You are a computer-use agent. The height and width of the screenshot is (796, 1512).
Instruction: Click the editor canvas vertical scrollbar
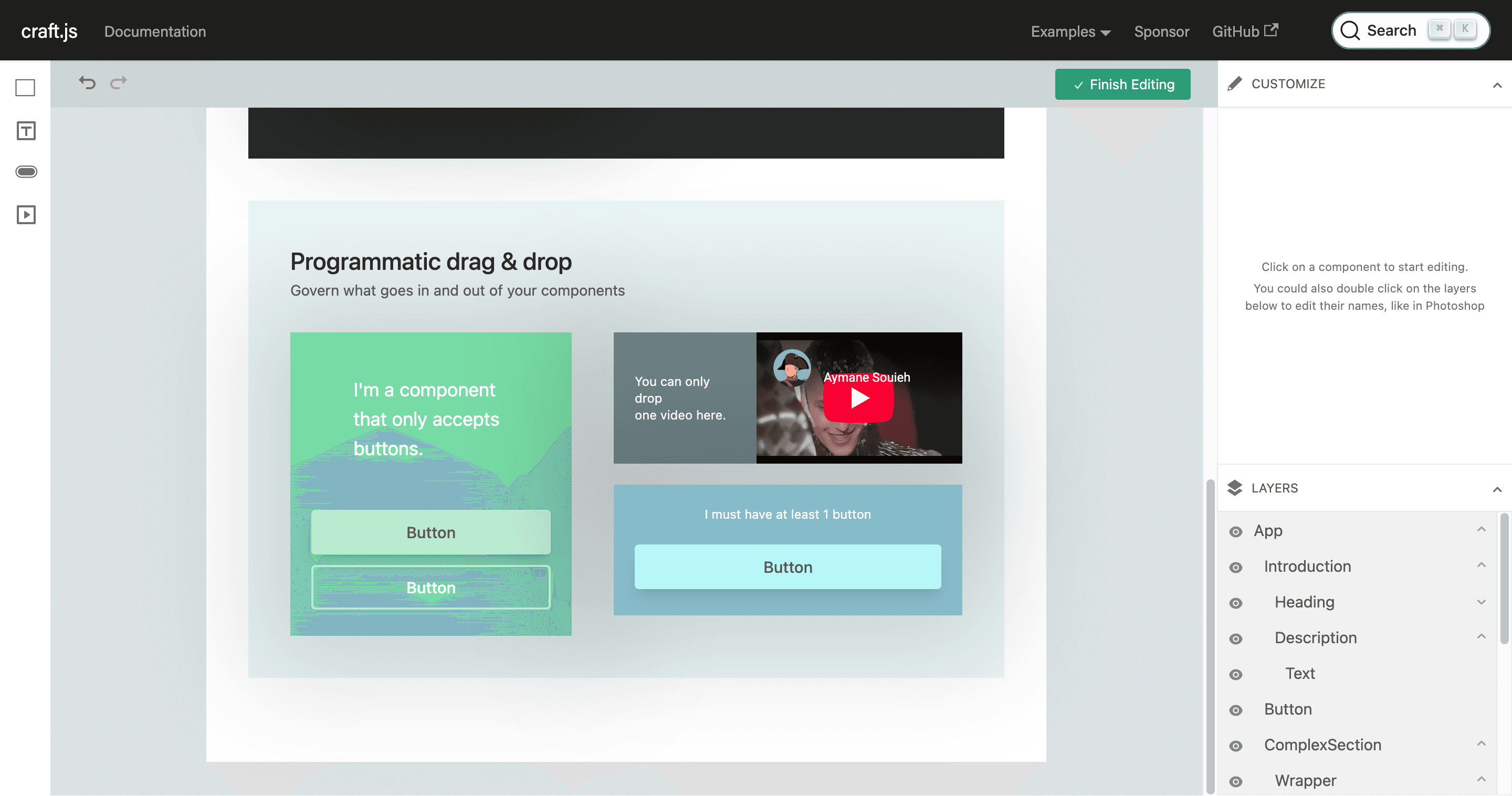coord(1210,636)
